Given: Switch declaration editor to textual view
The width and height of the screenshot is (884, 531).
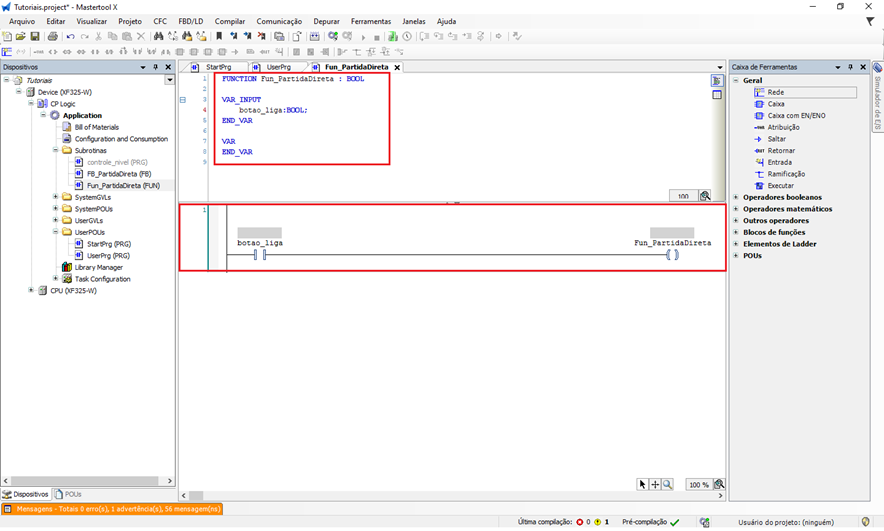Looking at the screenshot, I should (717, 80).
